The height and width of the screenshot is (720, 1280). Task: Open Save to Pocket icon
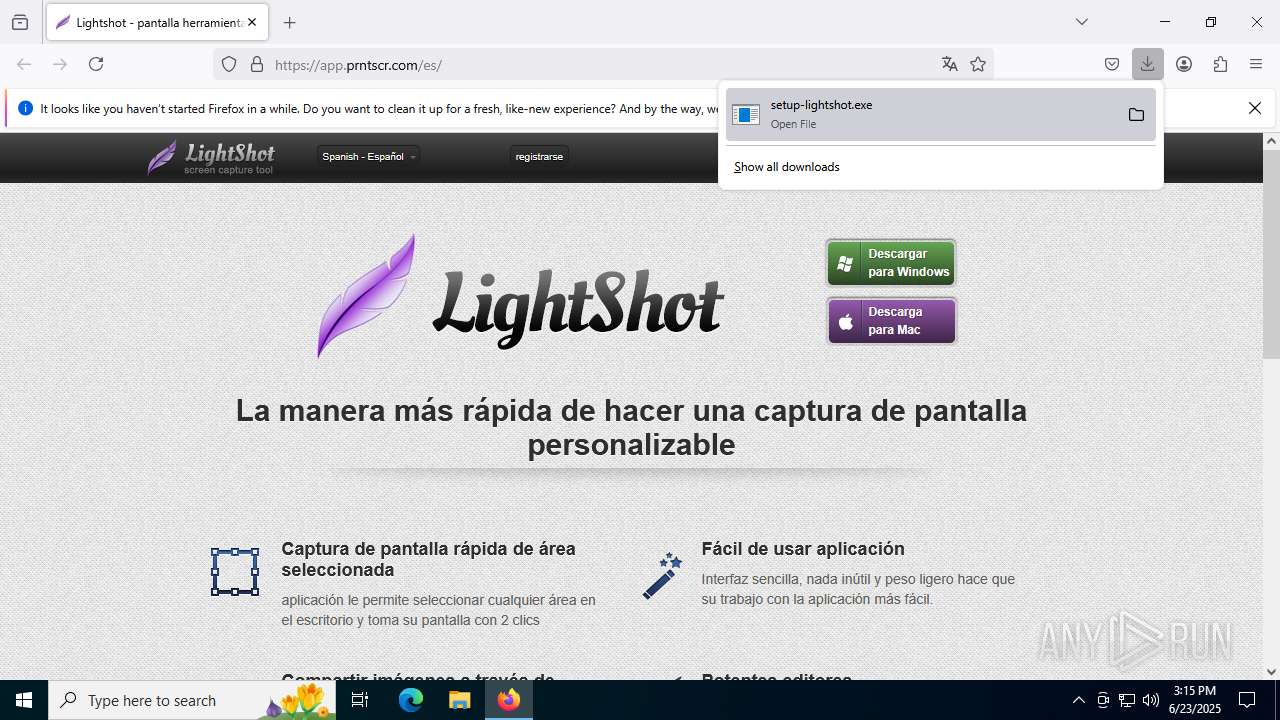1112,64
